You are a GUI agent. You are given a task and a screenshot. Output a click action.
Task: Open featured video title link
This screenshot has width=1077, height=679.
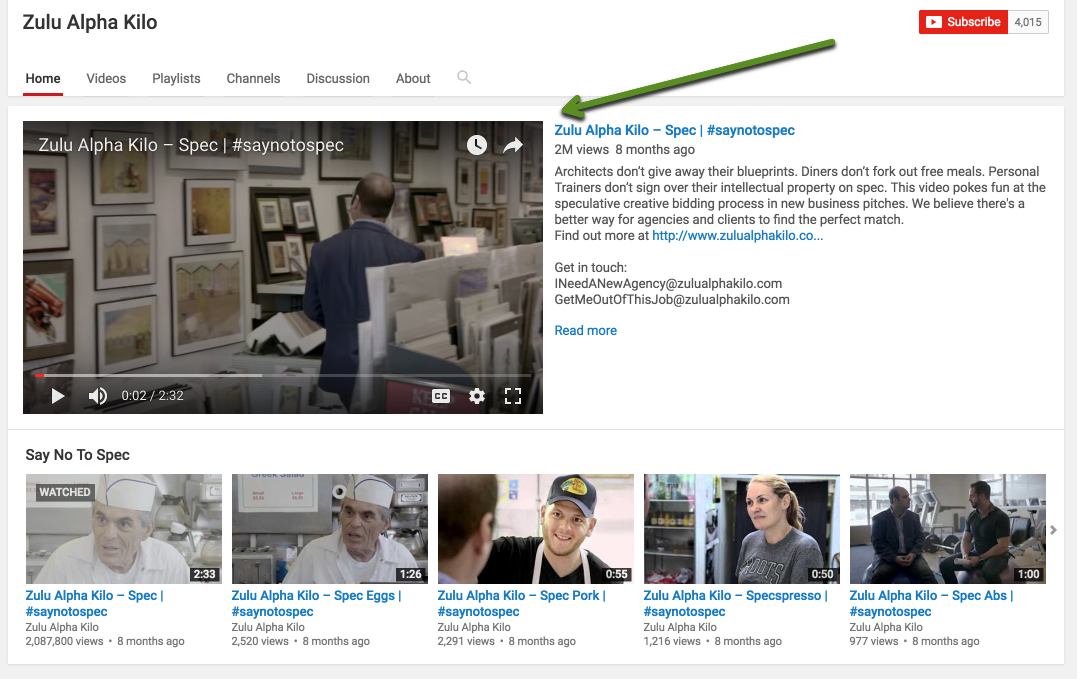674,130
